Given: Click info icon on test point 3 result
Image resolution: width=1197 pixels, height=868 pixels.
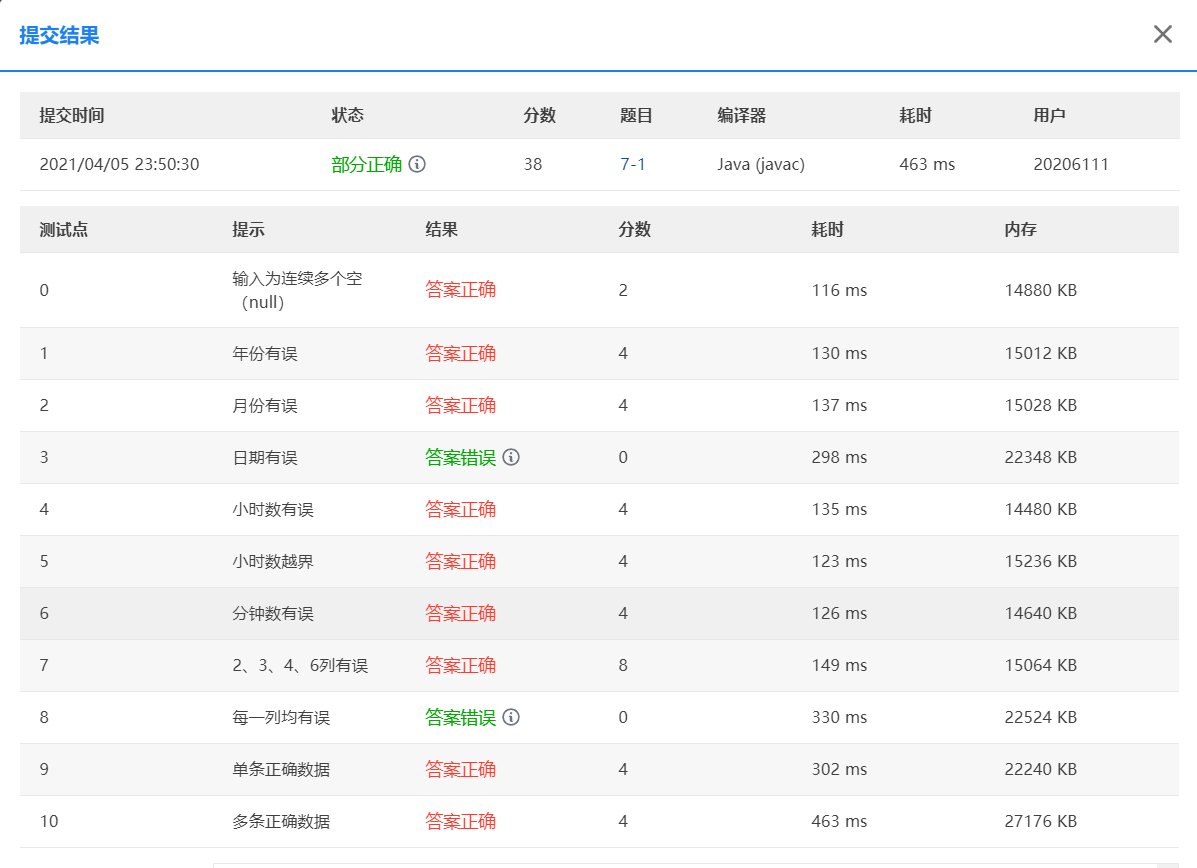Looking at the screenshot, I should [x=511, y=457].
